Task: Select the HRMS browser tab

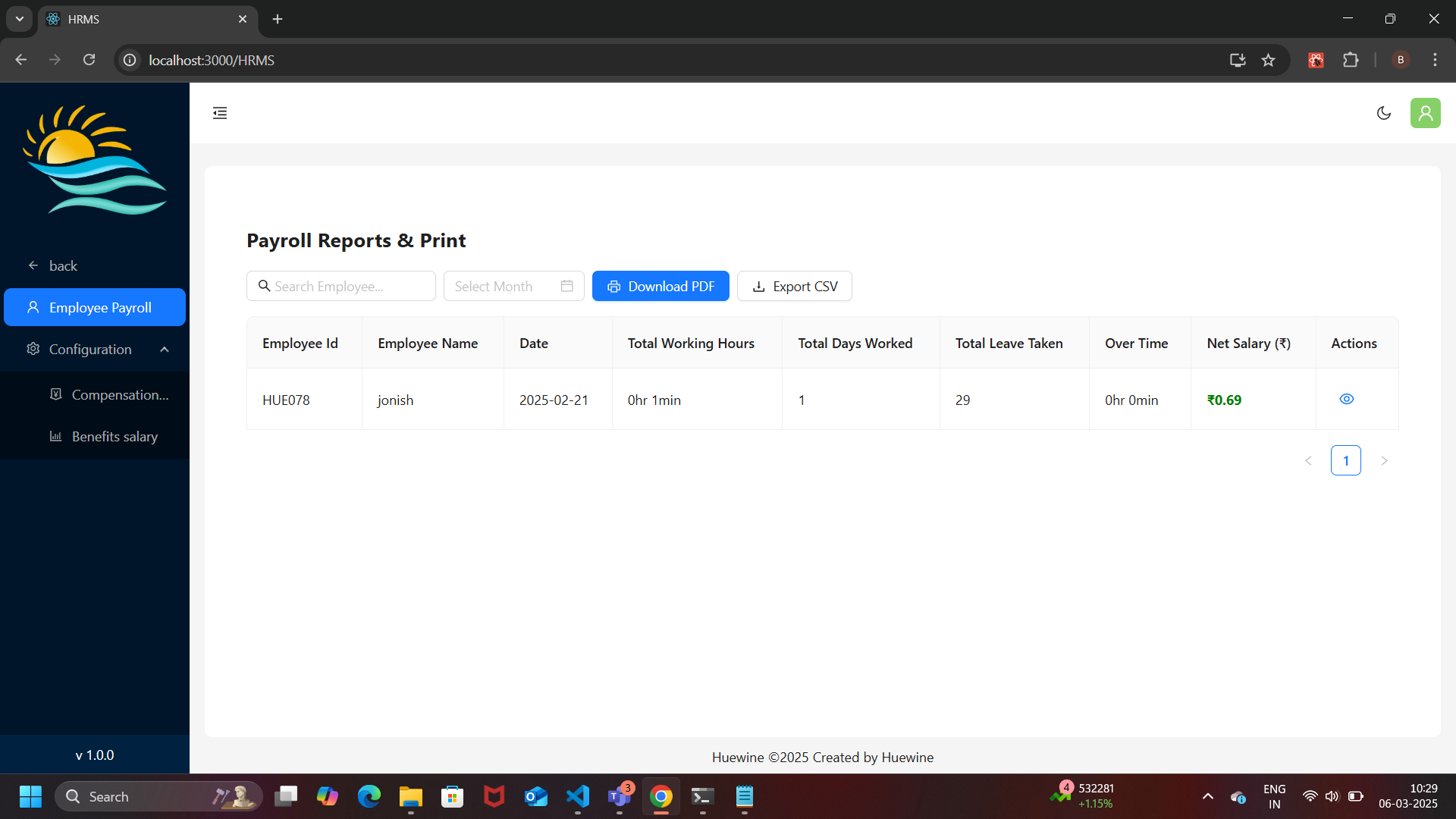Action: pos(148,19)
